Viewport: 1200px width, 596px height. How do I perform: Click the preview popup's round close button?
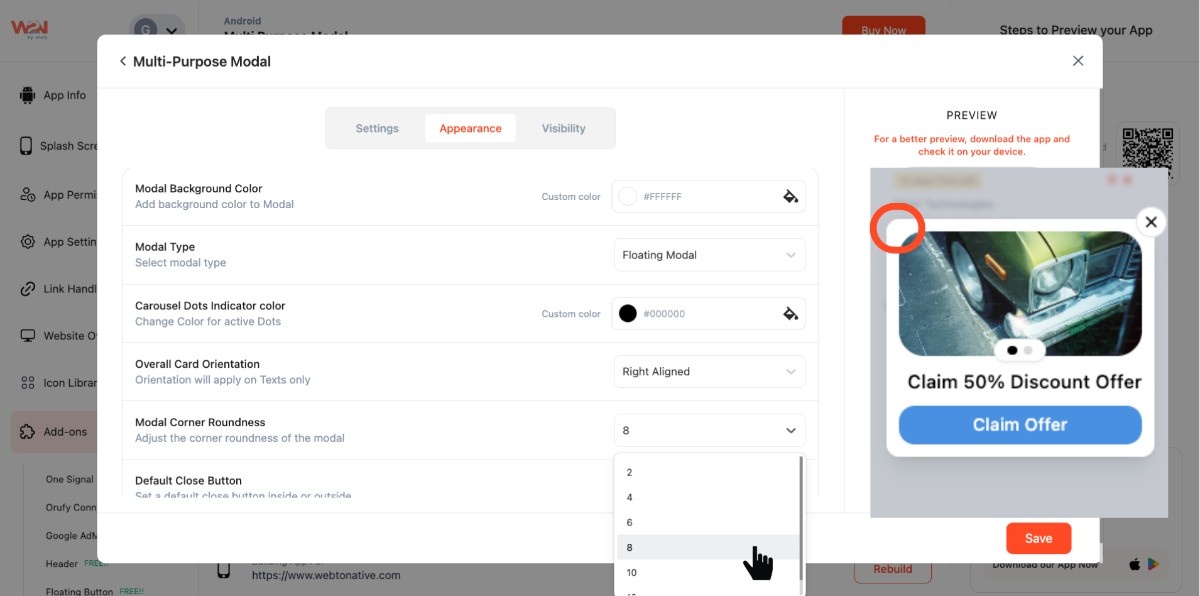point(1151,222)
